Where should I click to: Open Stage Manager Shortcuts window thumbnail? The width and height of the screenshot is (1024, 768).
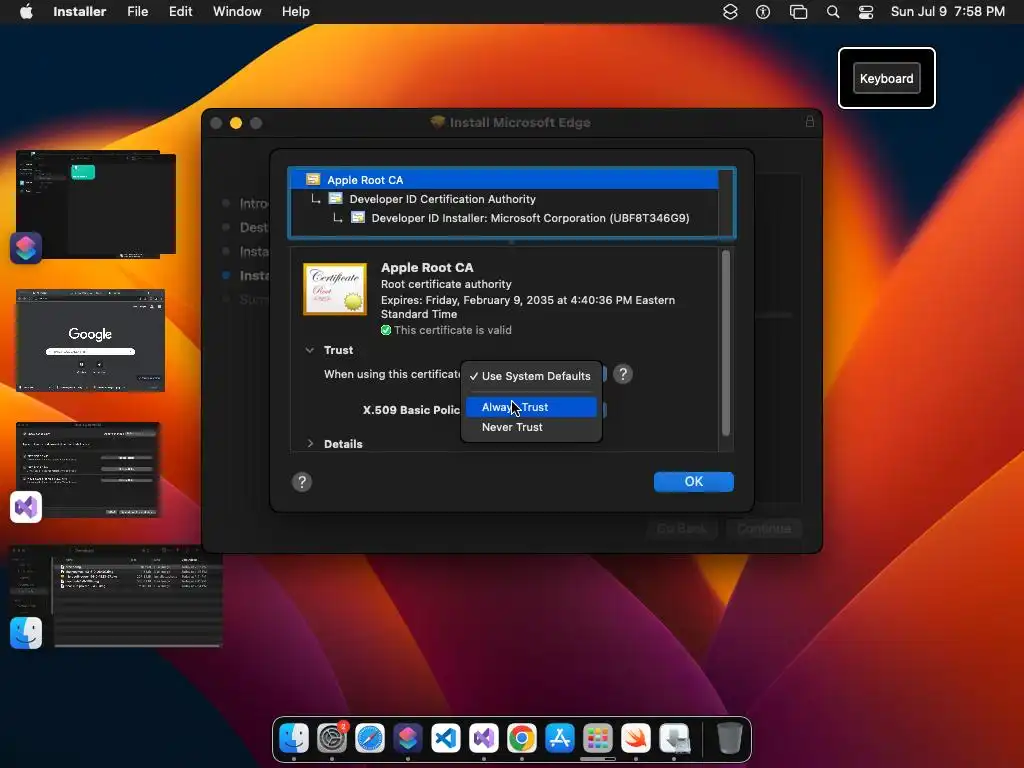pos(96,204)
